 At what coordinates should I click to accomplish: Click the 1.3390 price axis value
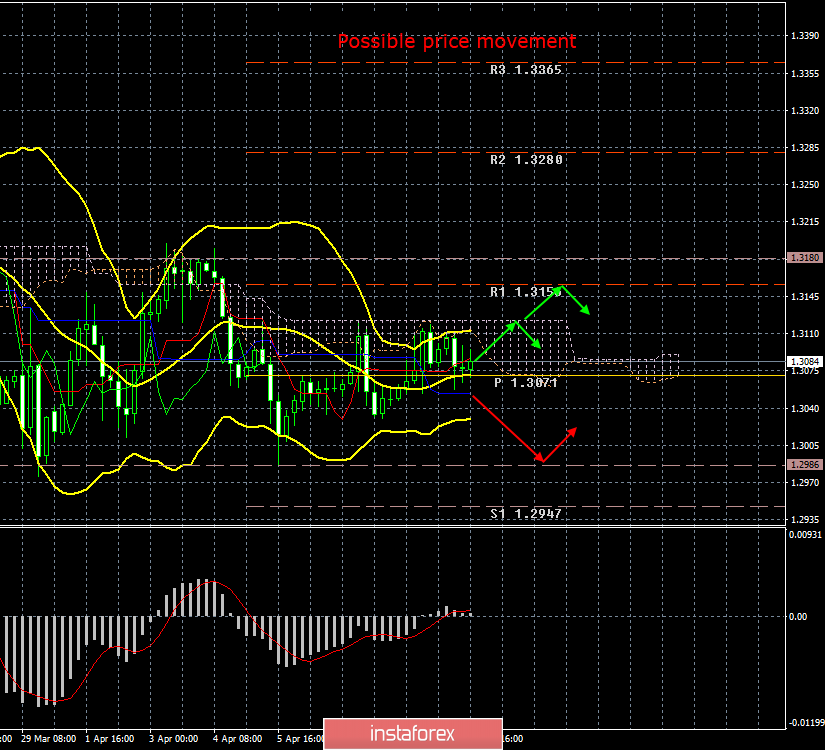click(x=805, y=36)
